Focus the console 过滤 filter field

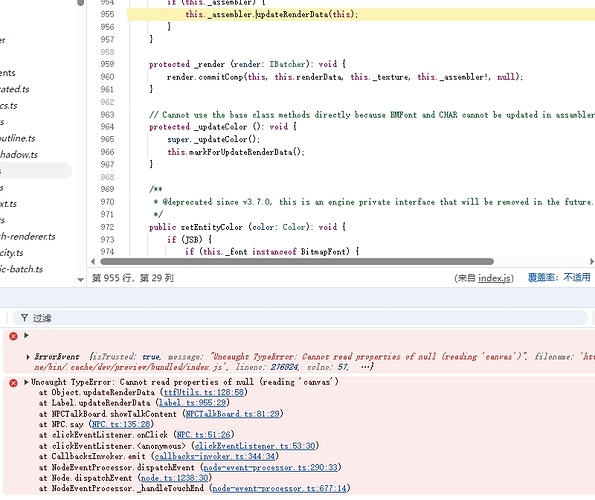300,318
